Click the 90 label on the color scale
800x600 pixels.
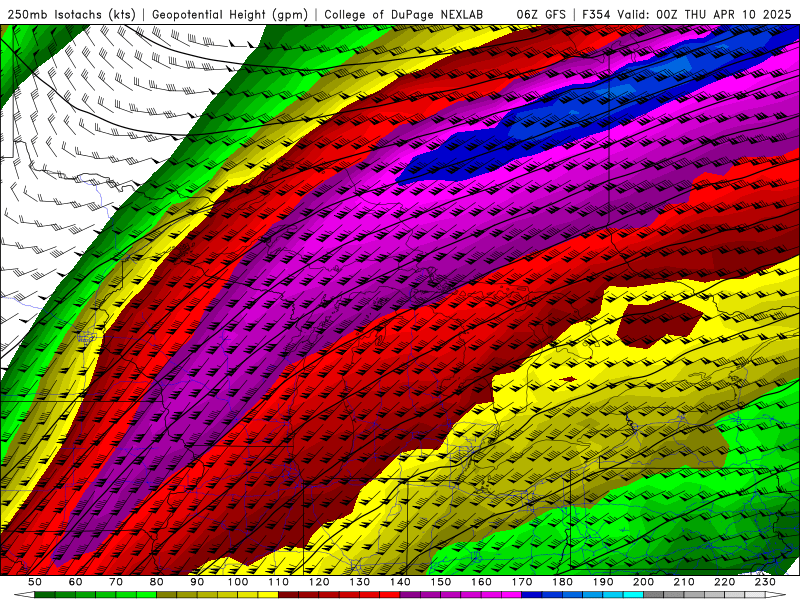(x=197, y=582)
